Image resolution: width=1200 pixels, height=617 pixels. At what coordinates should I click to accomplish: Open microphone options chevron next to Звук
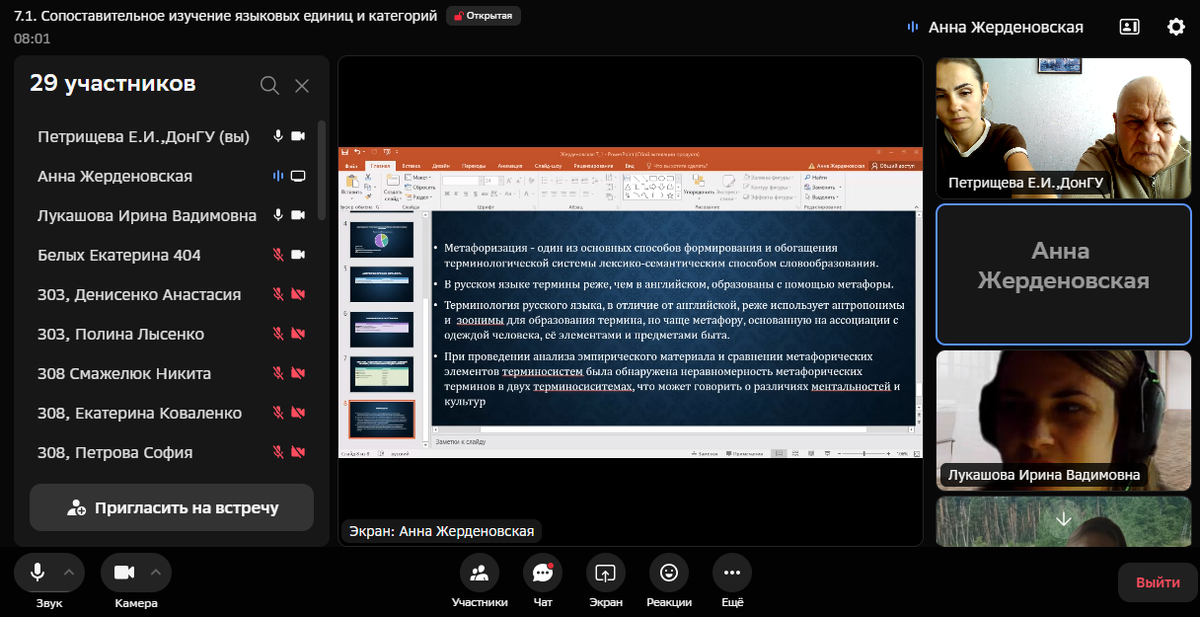(68, 572)
